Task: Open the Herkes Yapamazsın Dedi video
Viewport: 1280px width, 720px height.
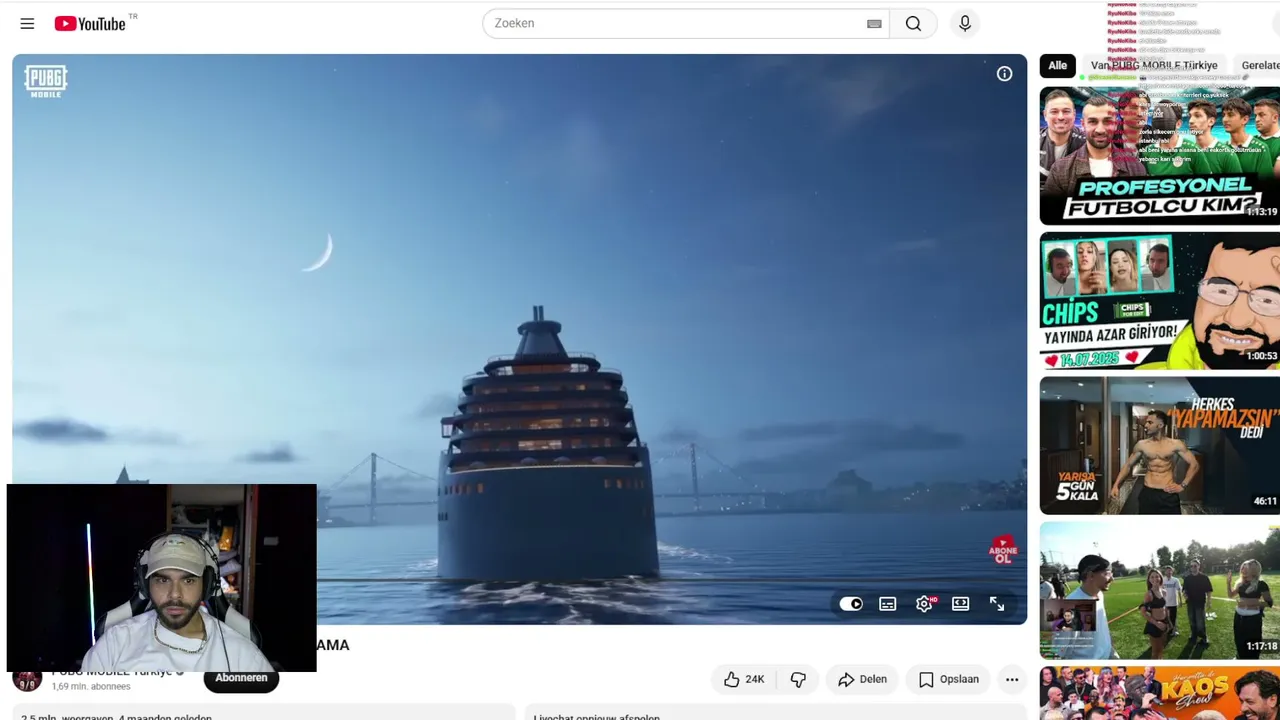Action: click(1160, 446)
